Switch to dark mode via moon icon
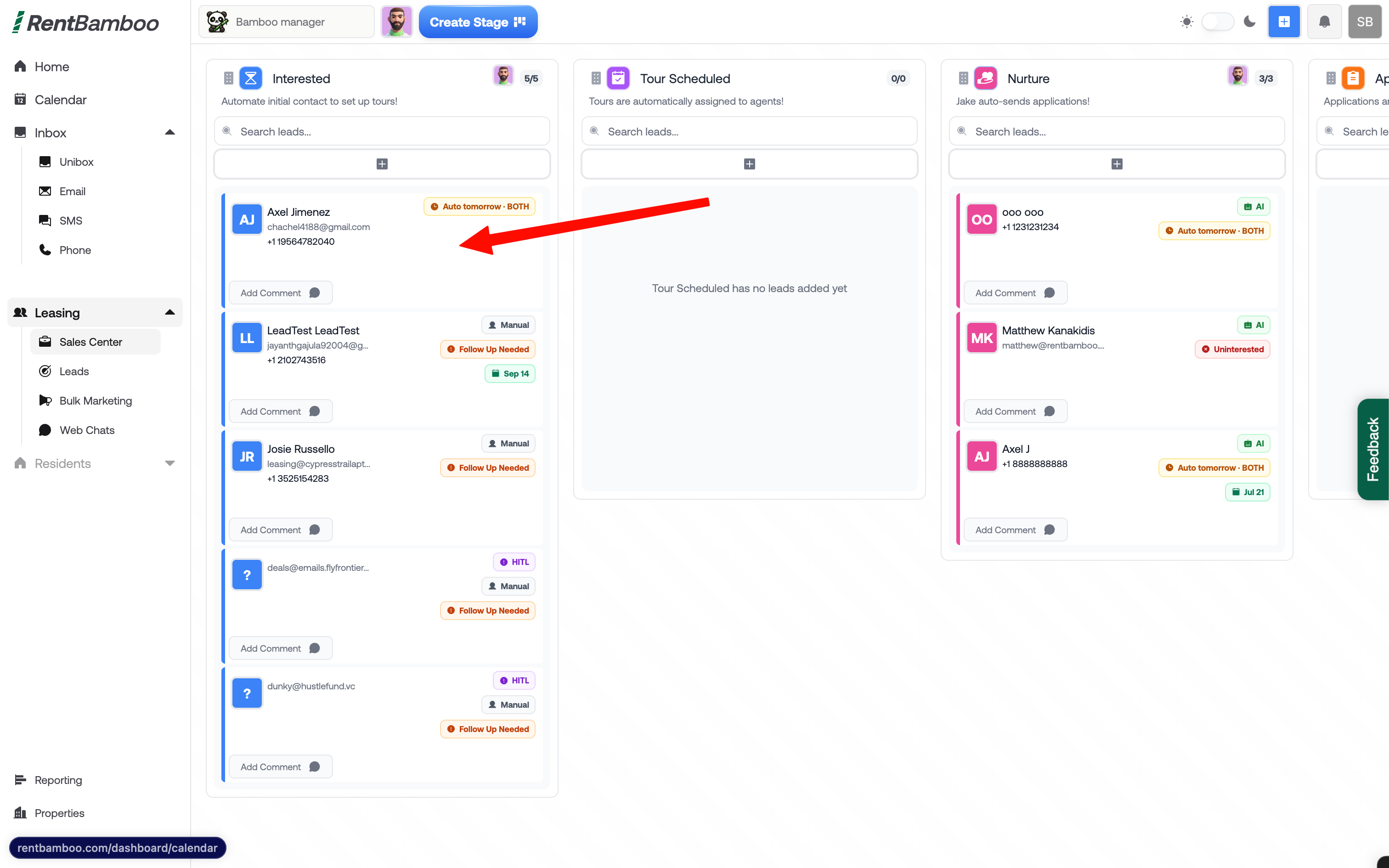The image size is (1389, 868). 1249,22
